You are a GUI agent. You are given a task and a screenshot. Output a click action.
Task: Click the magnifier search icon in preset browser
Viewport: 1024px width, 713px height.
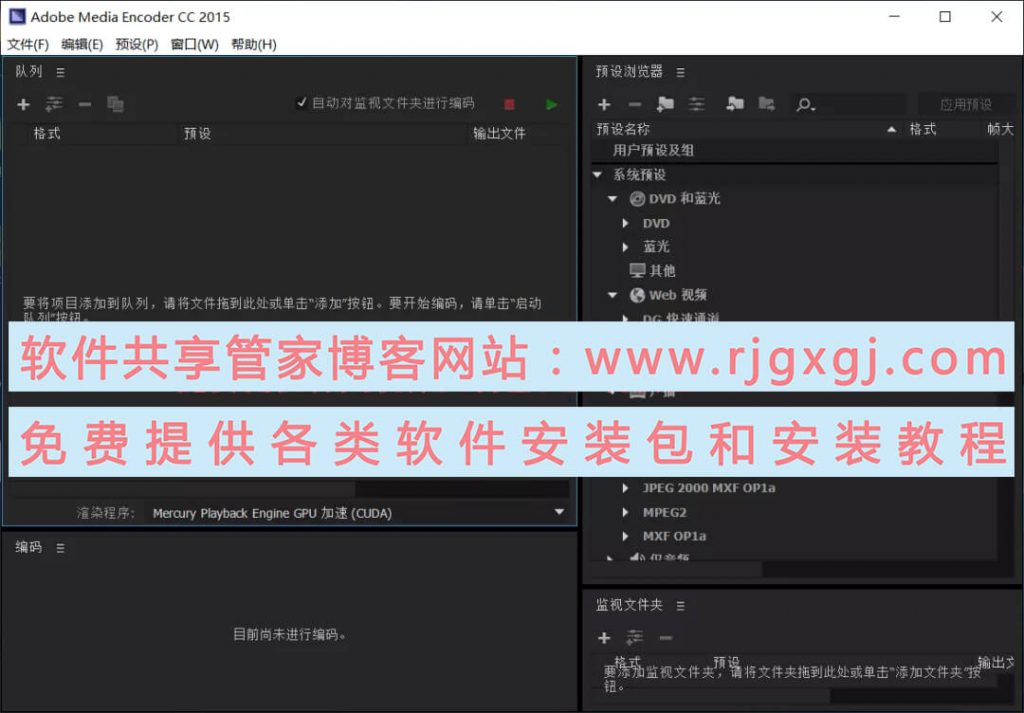click(x=805, y=104)
